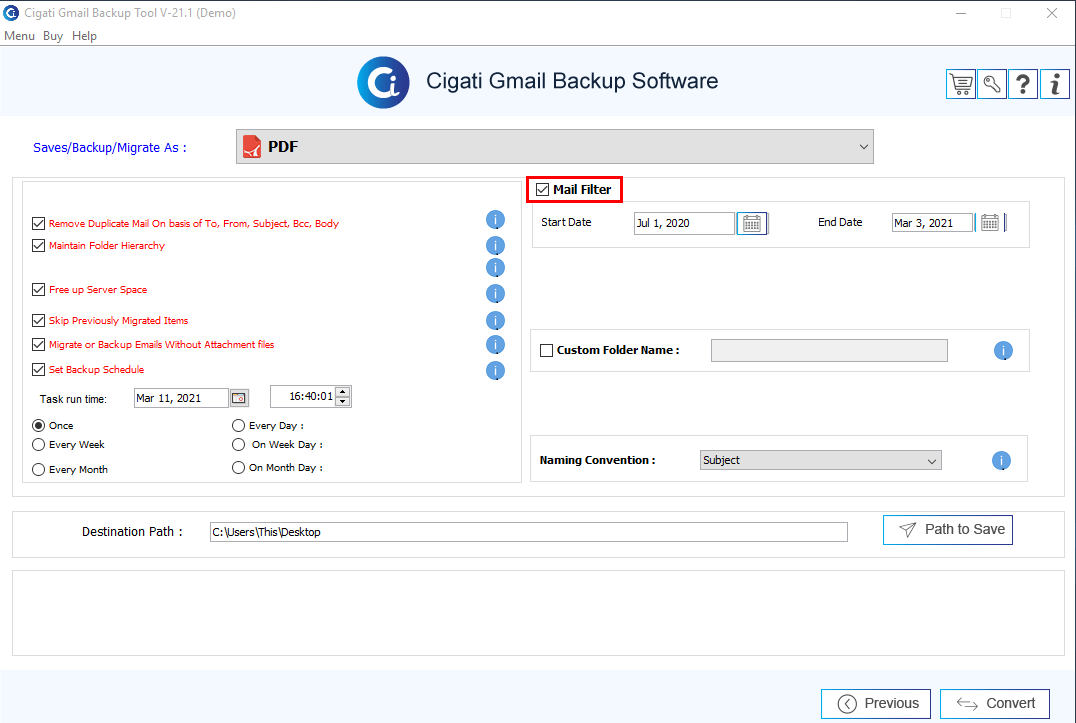Click the key activation icon

[992, 84]
